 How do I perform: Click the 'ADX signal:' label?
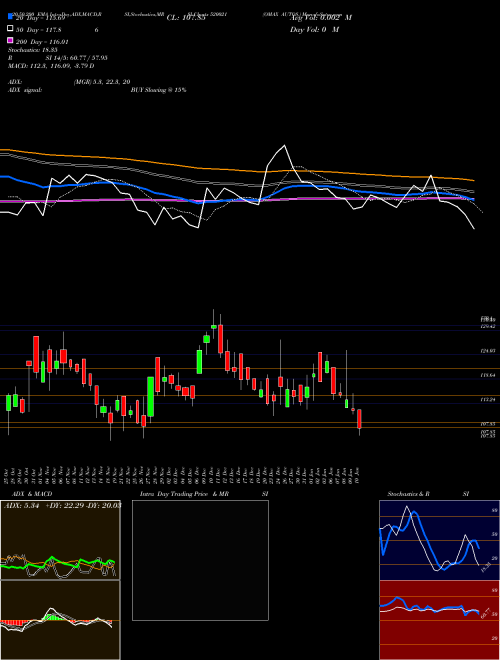25,90
